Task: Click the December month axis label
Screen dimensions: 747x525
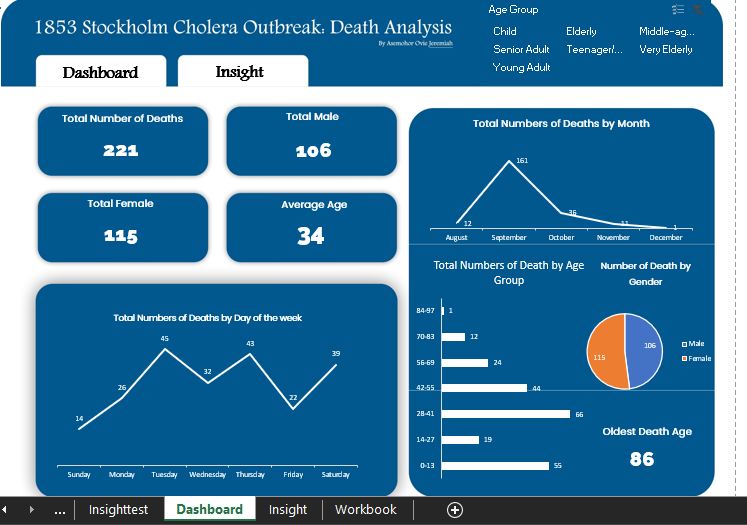Action: (666, 237)
